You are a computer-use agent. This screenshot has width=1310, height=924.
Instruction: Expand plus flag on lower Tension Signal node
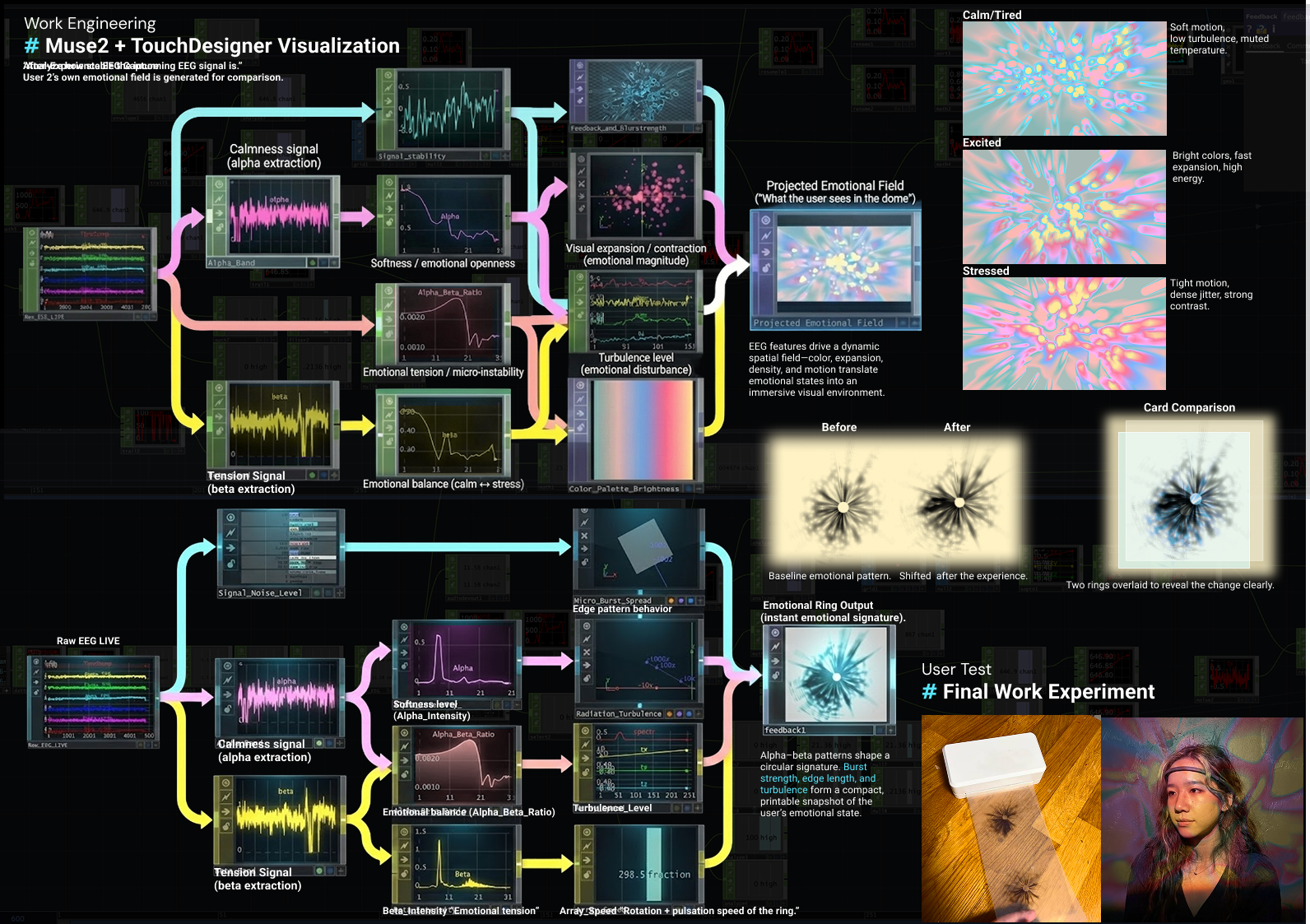point(340,871)
